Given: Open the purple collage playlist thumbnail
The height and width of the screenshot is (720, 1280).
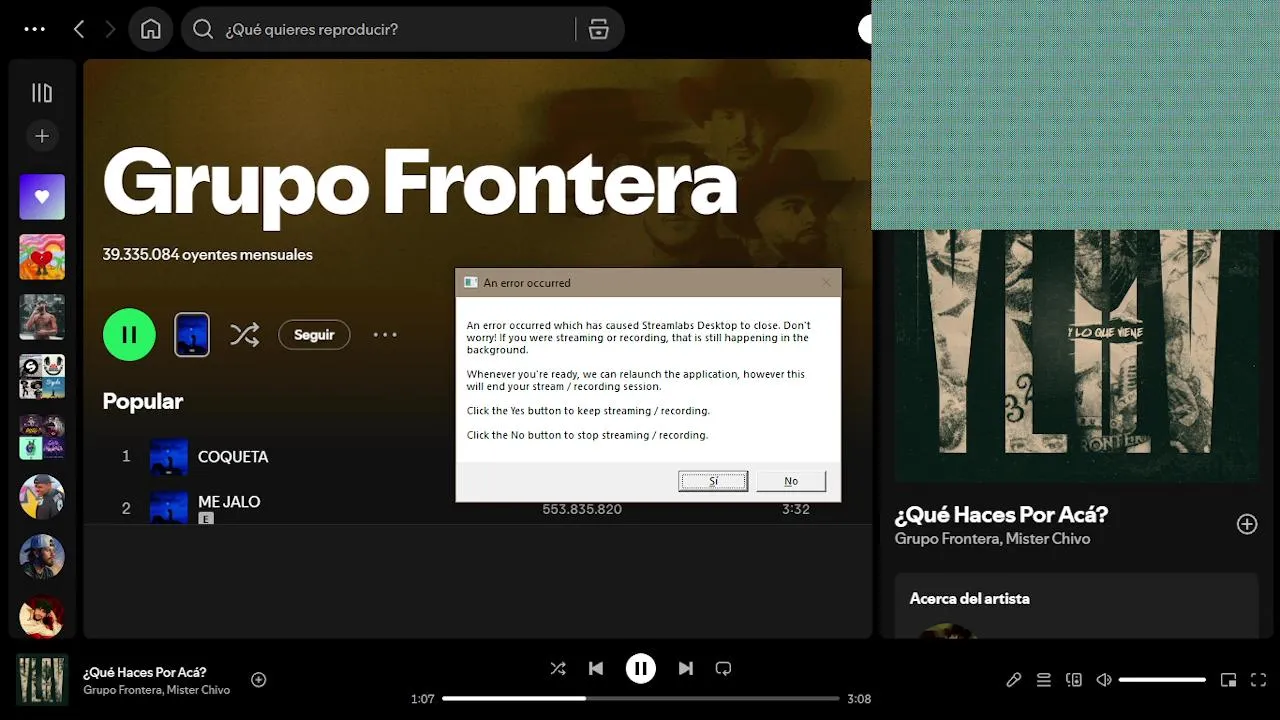Looking at the screenshot, I should click(x=42, y=437).
